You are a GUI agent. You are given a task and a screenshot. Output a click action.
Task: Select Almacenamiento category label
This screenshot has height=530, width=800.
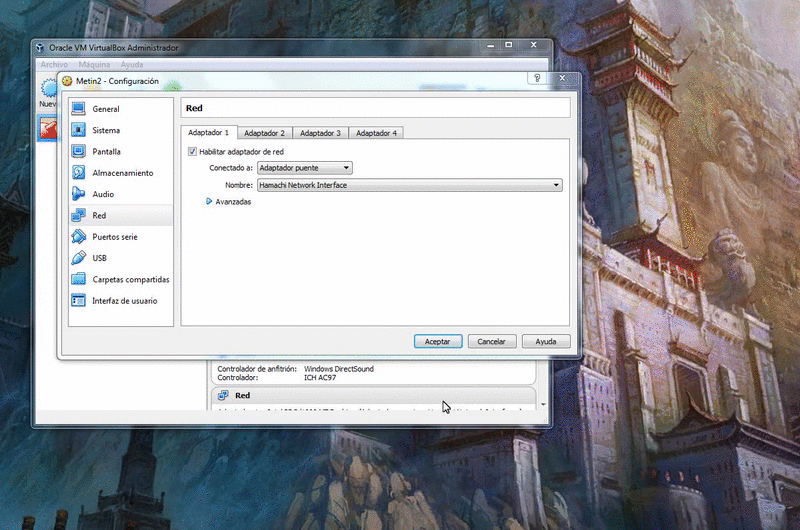pyautogui.click(x=123, y=173)
